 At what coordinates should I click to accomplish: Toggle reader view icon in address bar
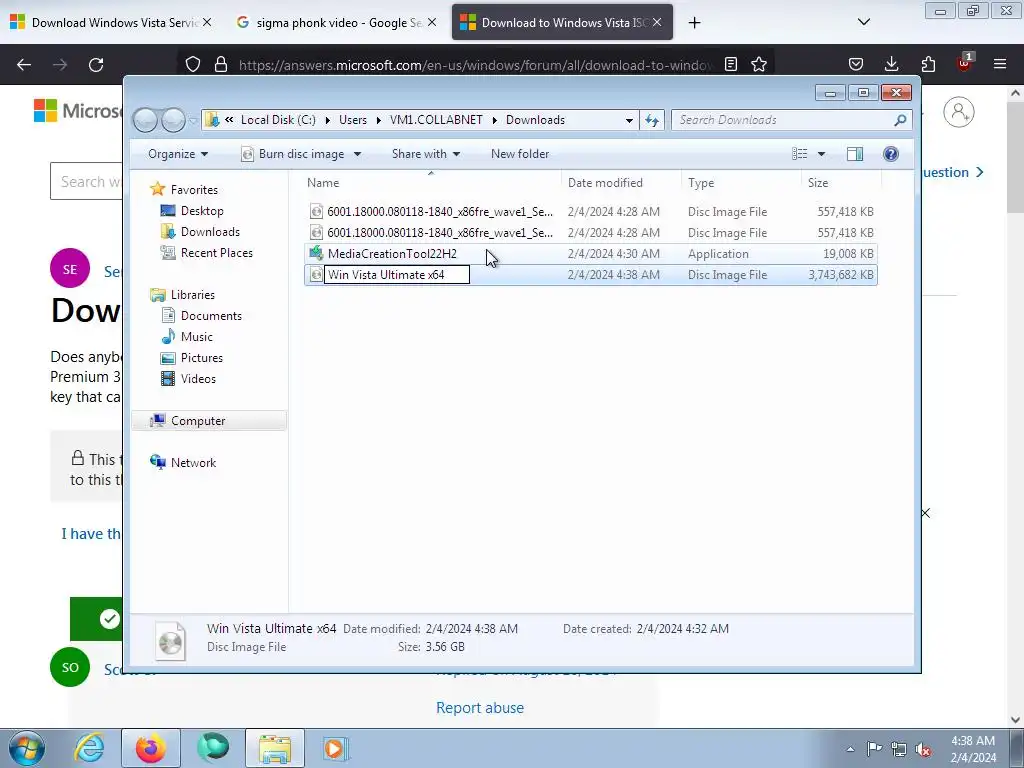731,64
